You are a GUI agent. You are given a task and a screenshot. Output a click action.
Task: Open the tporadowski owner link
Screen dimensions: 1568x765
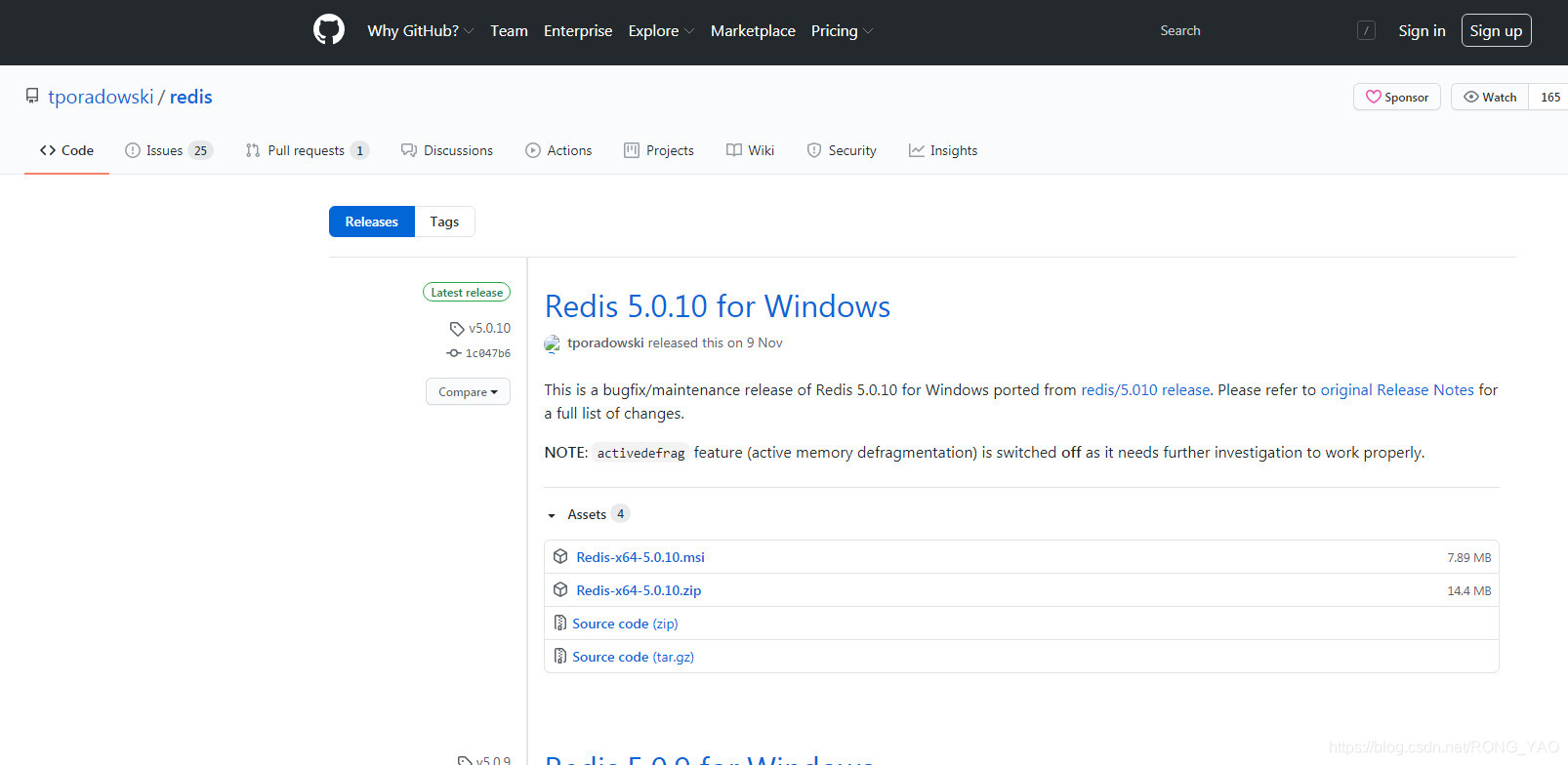[x=101, y=97]
